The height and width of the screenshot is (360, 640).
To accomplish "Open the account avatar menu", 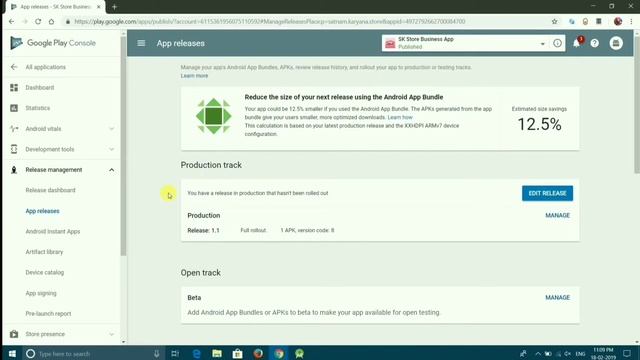I will [x=616, y=43].
